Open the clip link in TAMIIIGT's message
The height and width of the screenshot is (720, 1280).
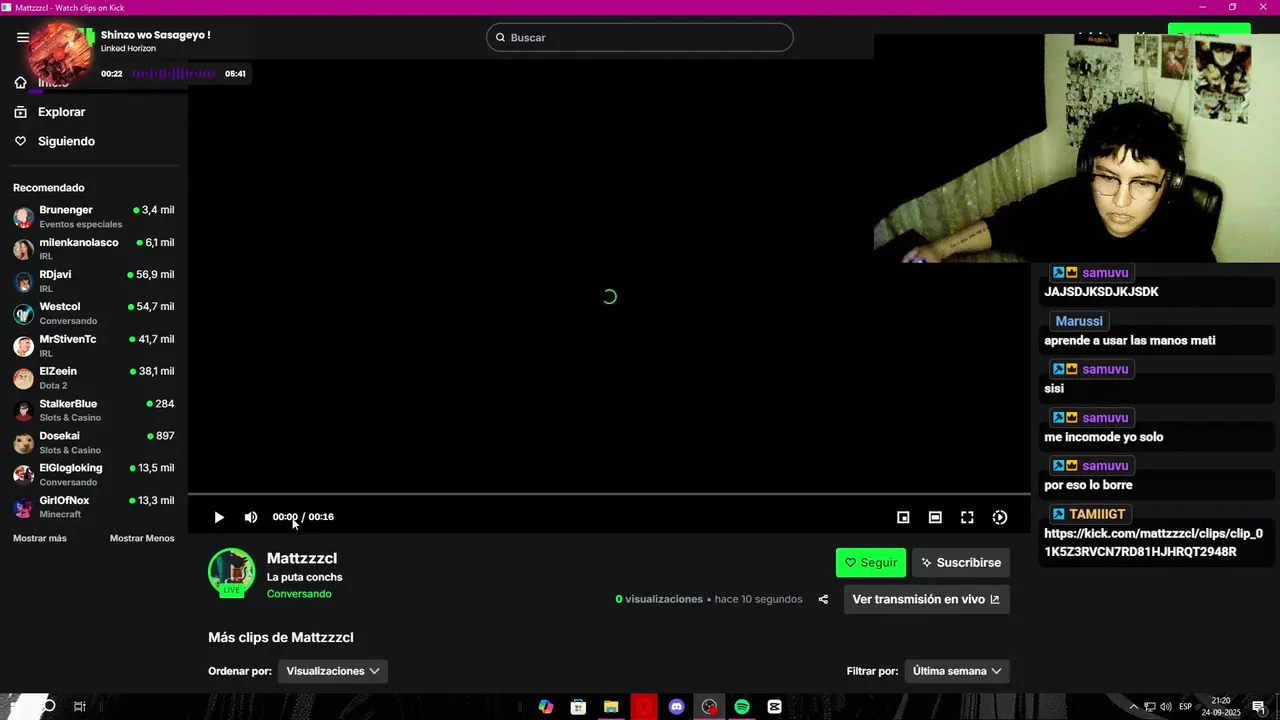pos(1153,543)
